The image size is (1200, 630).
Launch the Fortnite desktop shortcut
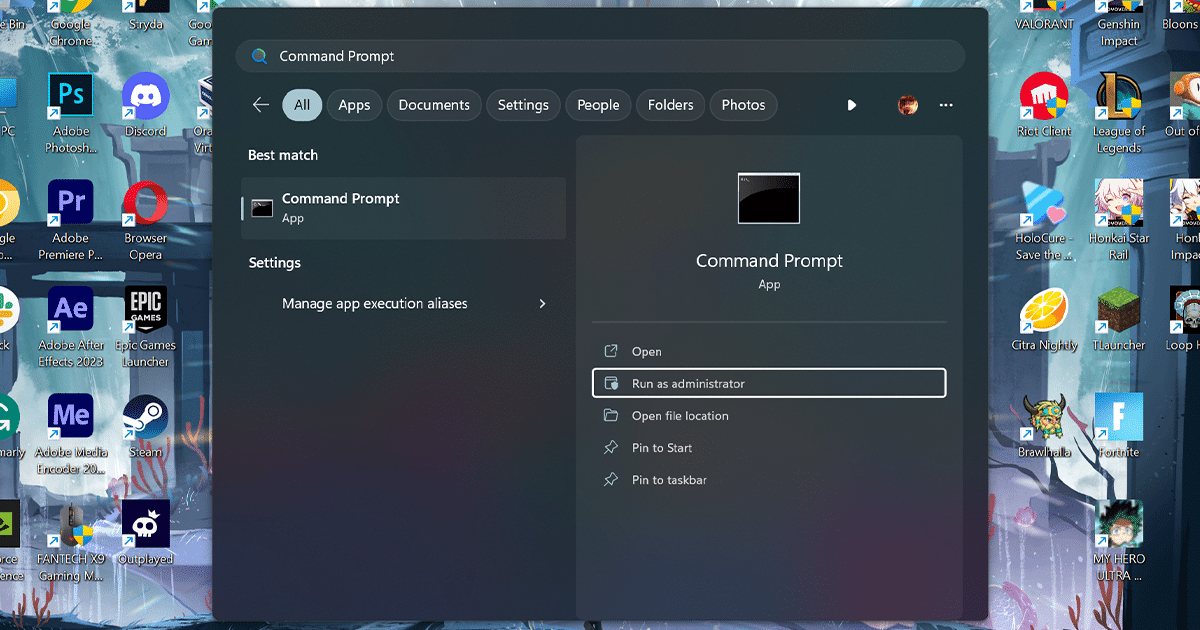(1118, 418)
